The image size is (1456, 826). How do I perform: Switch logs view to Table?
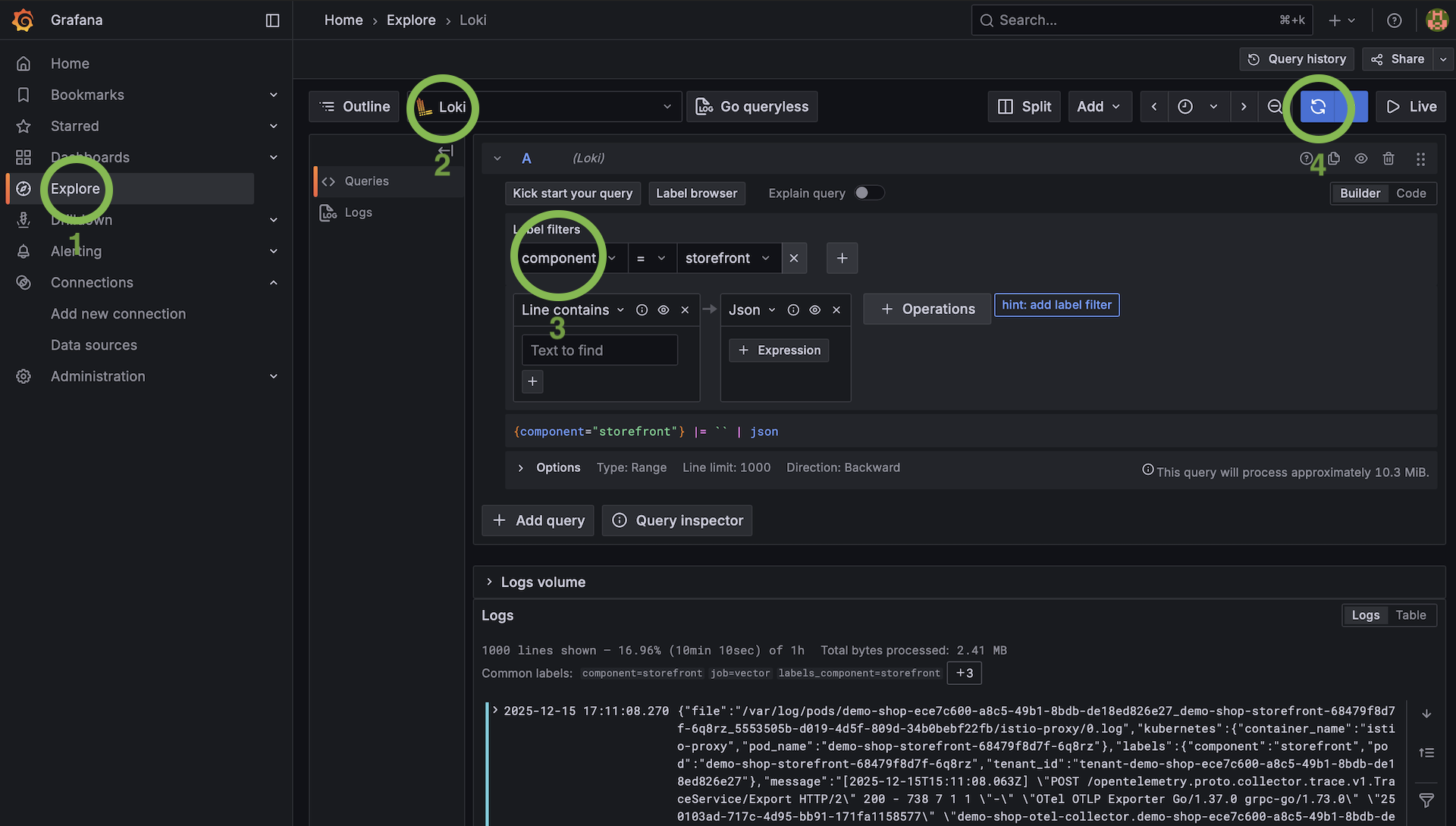pos(1410,615)
